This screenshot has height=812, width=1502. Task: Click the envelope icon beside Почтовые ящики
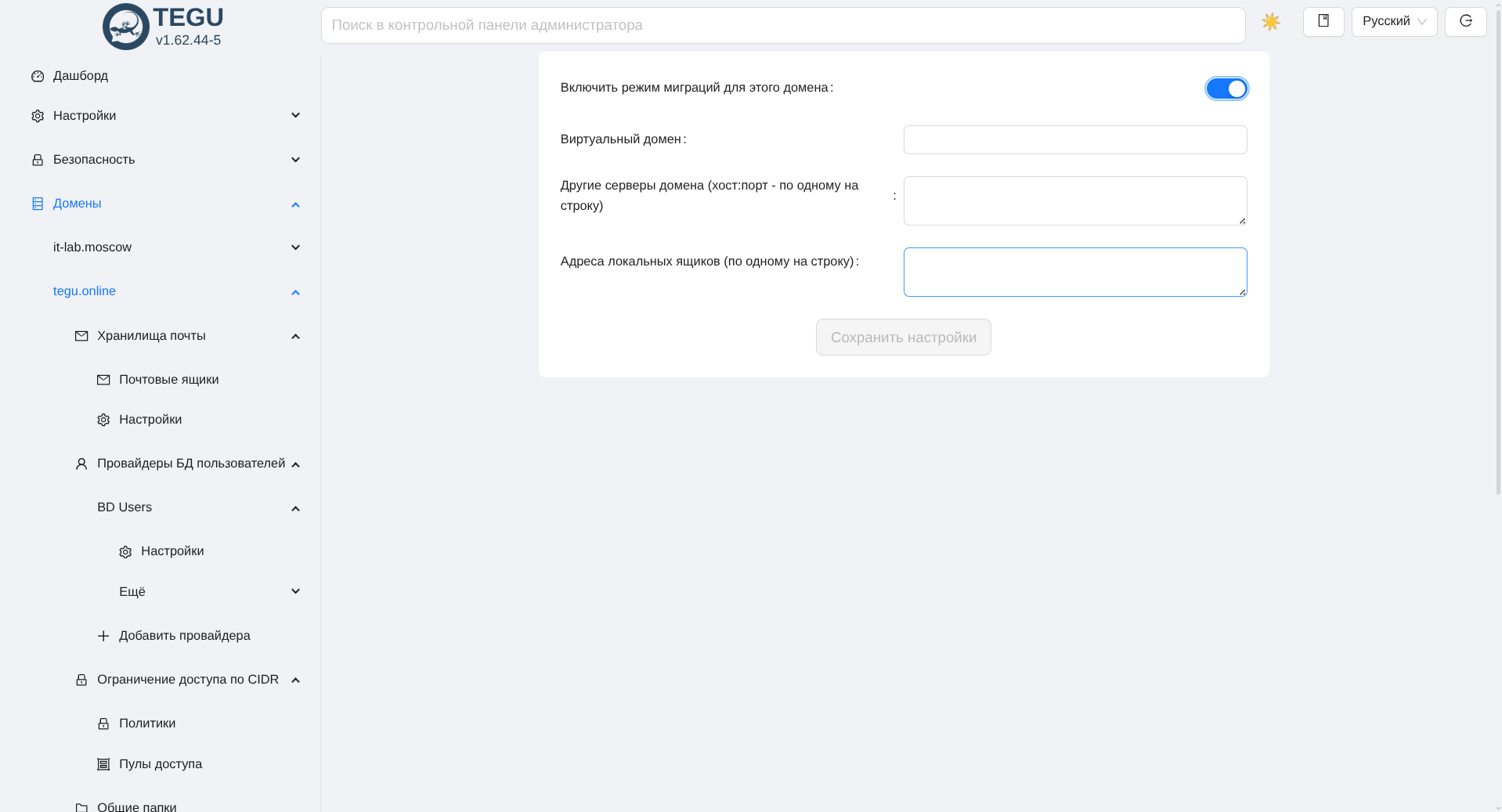point(103,380)
